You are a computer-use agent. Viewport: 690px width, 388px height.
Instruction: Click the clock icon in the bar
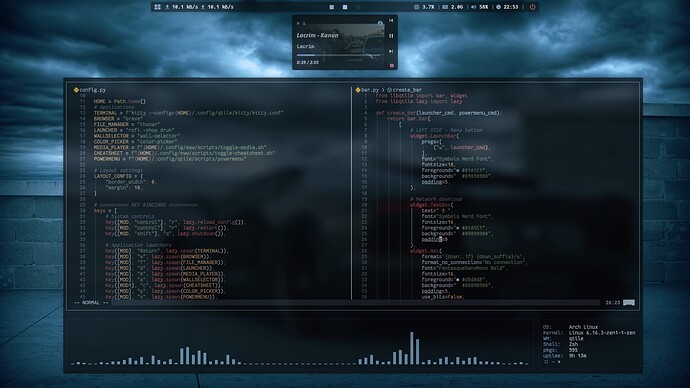coord(499,7)
